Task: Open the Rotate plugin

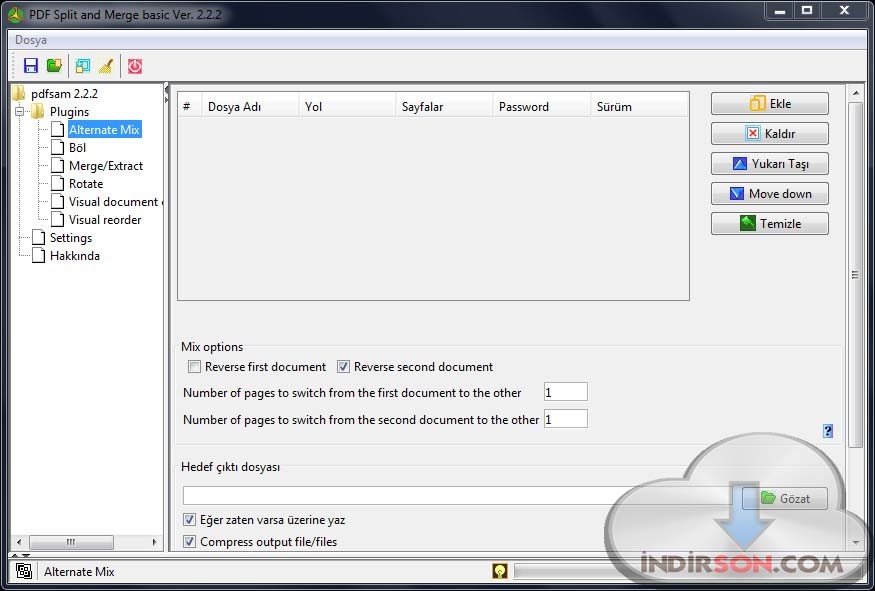Action: 86,184
